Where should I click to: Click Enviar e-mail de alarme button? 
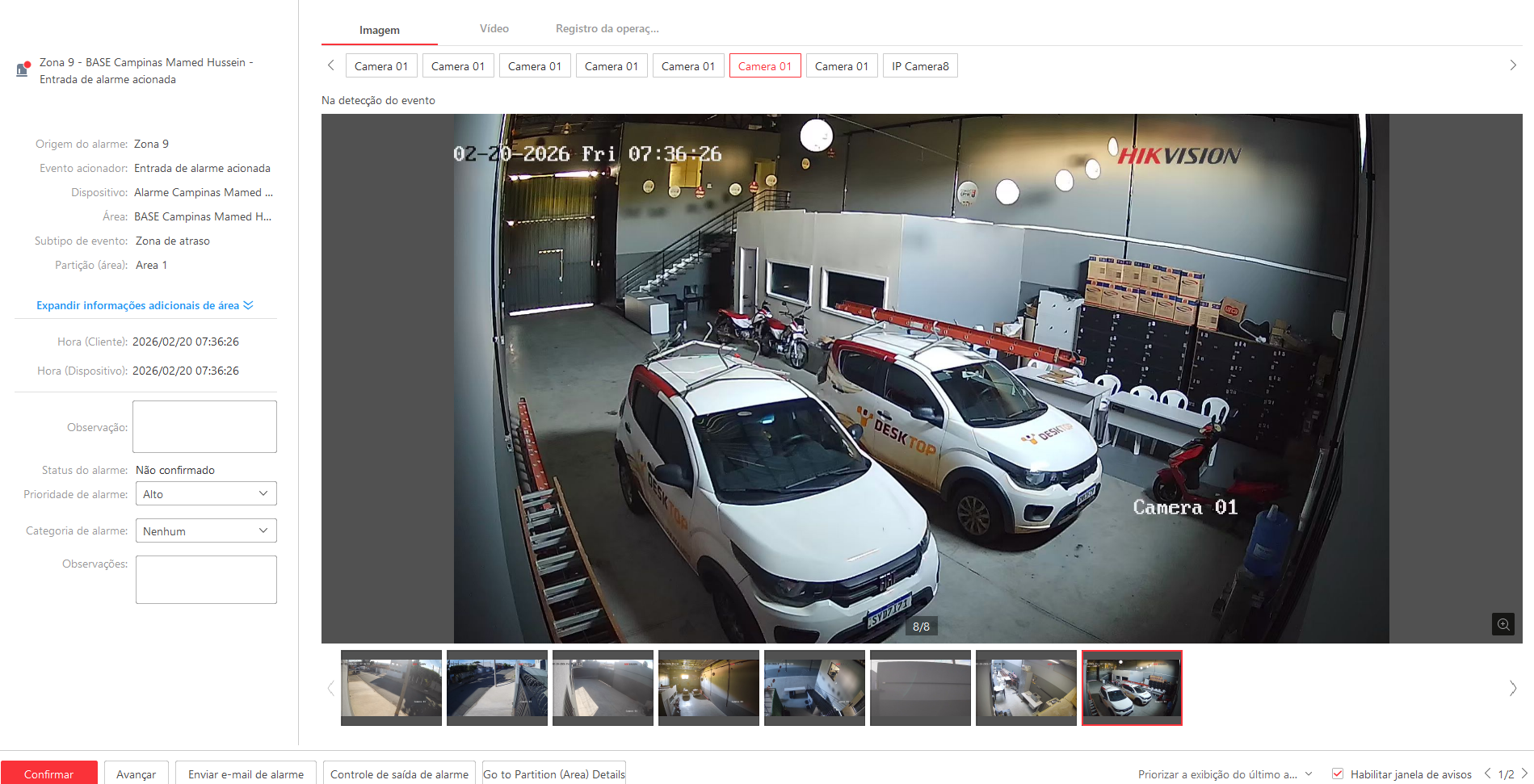[246, 774]
